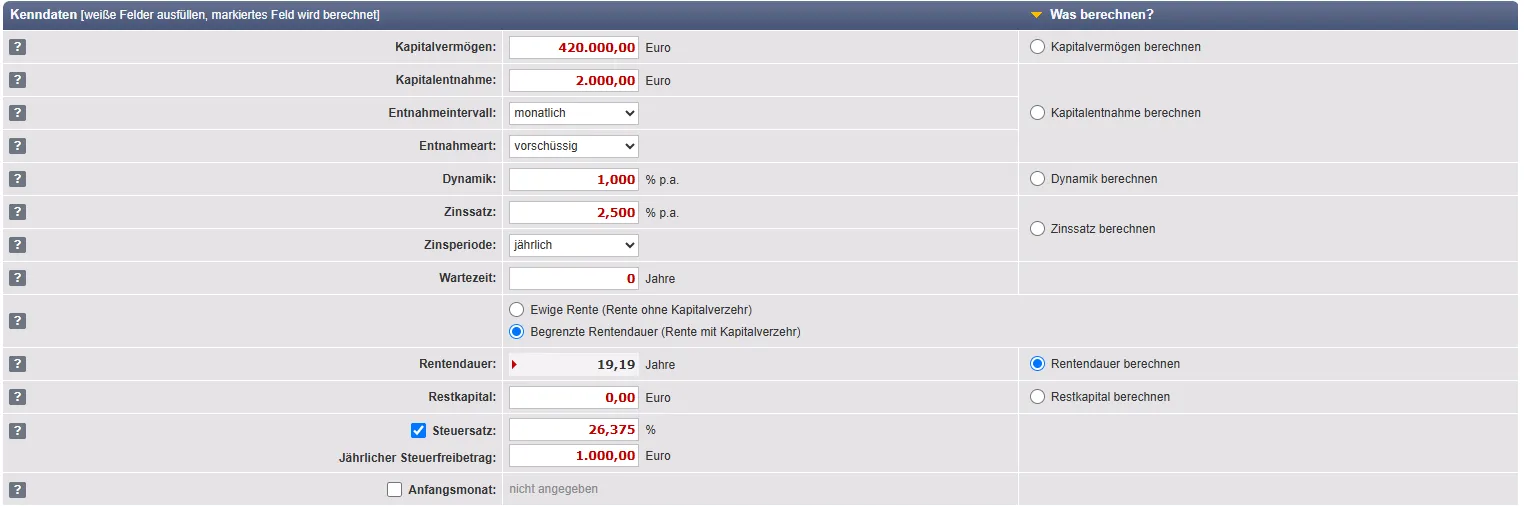
Task: Choose Restkapital berechnen radio button
Action: pyautogui.click(x=1037, y=397)
